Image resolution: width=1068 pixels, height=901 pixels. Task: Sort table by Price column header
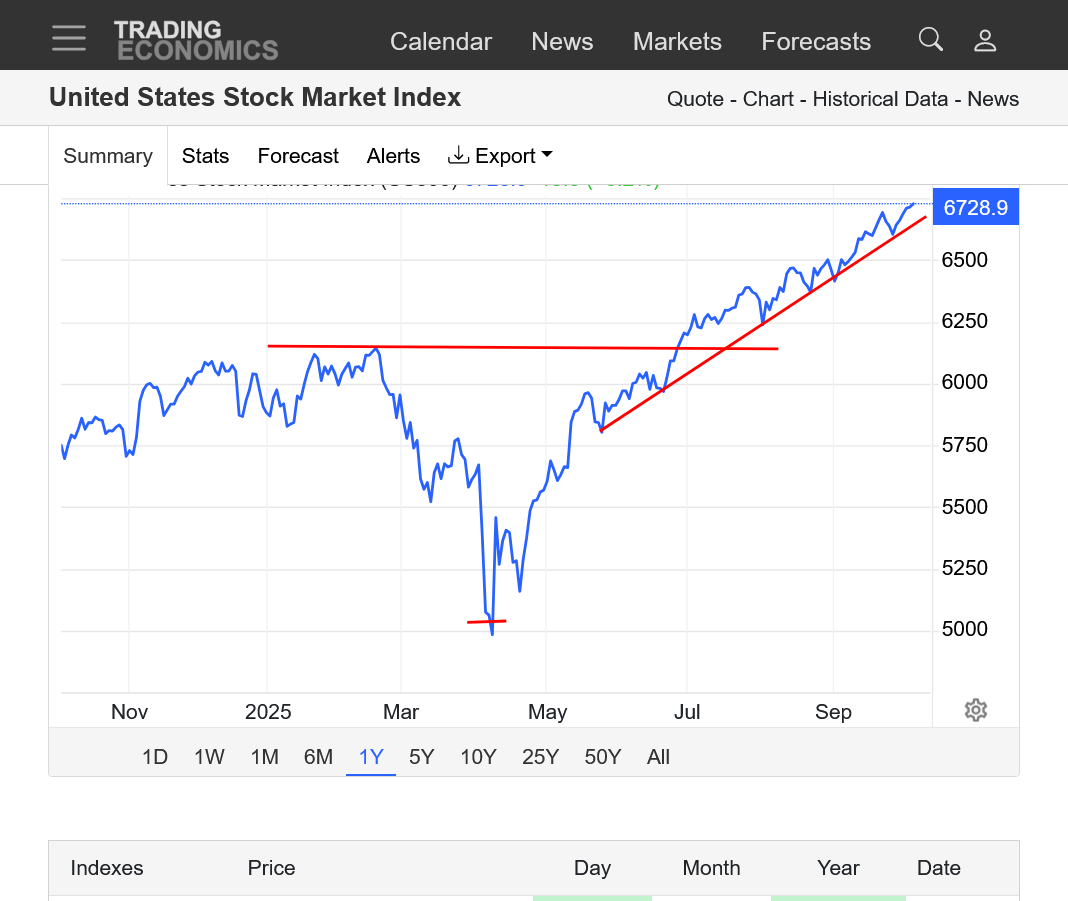(x=271, y=868)
